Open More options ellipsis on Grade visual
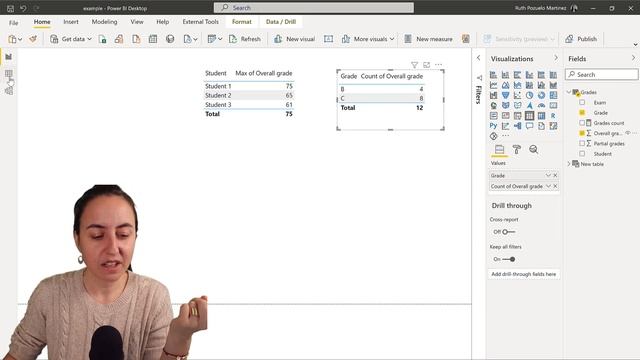The height and width of the screenshot is (360, 640). [438, 64]
